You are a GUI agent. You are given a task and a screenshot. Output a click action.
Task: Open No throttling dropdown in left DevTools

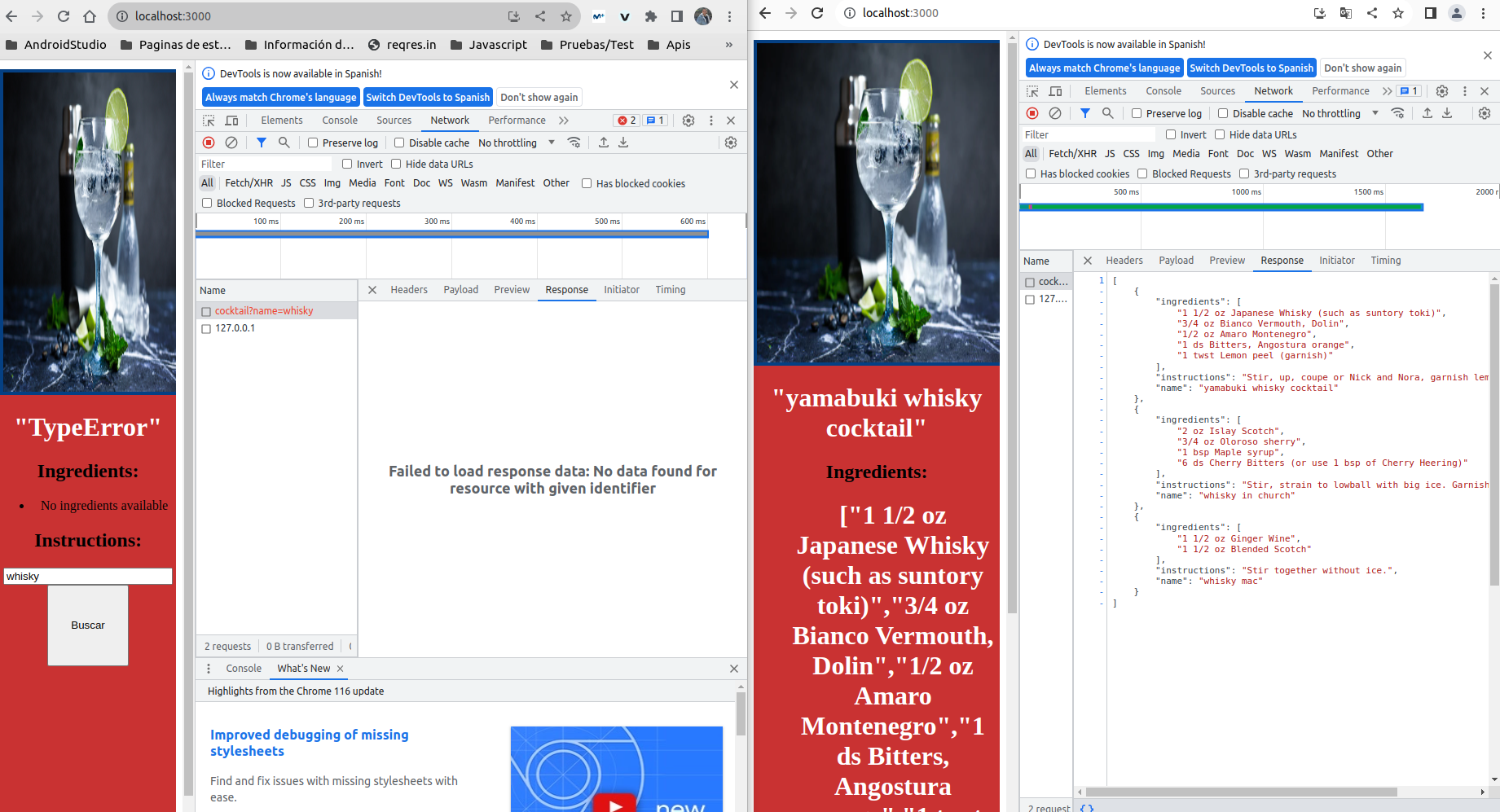516,143
